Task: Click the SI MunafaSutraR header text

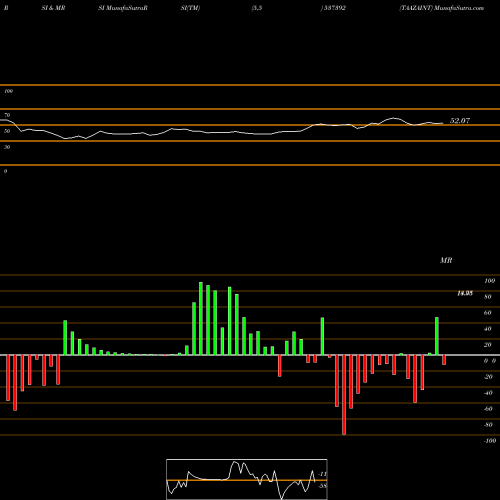Action: click(x=123, y=8)
